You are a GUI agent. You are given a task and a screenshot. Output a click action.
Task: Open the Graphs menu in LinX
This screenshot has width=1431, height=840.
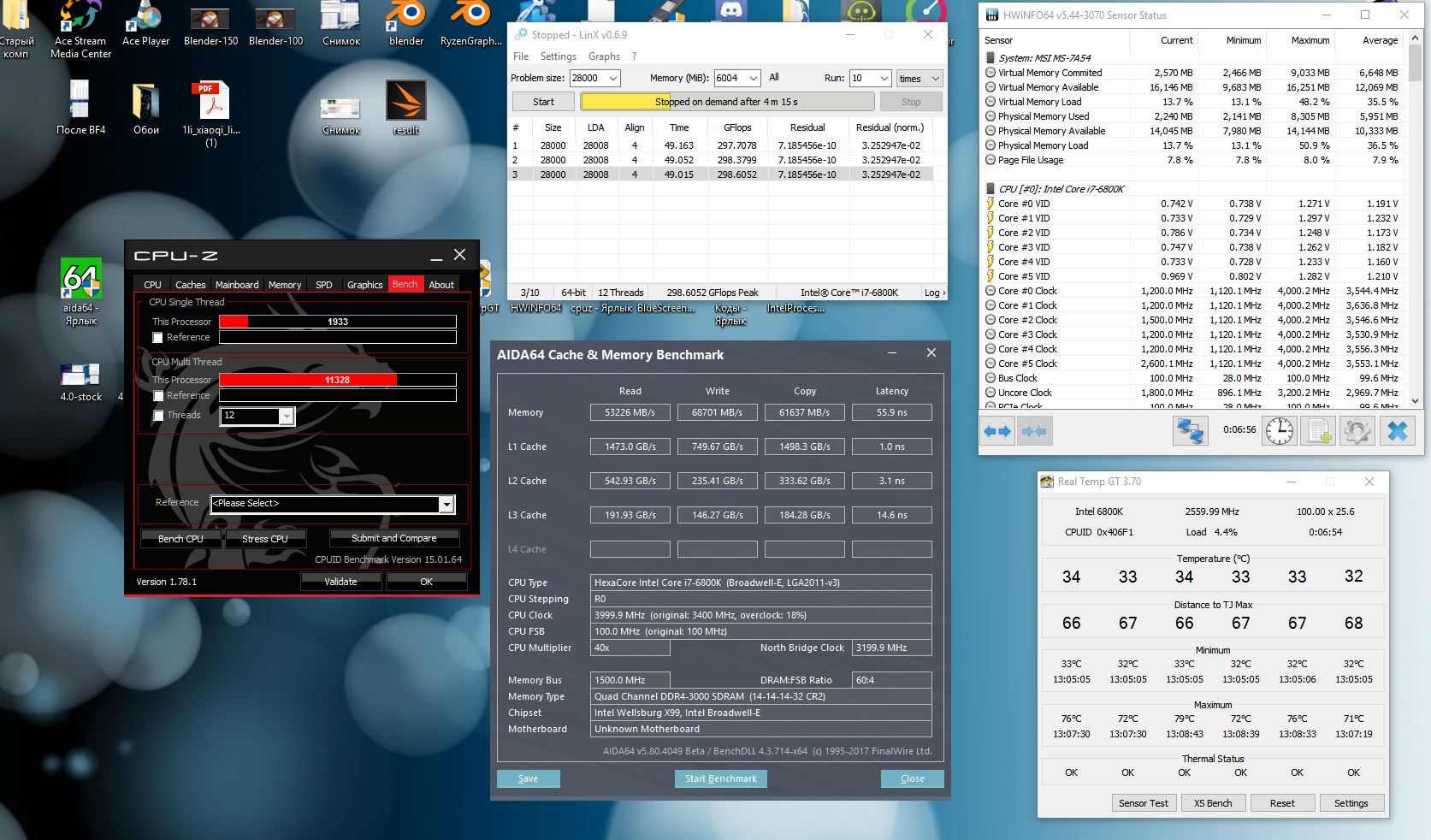(x=604, y=56)
